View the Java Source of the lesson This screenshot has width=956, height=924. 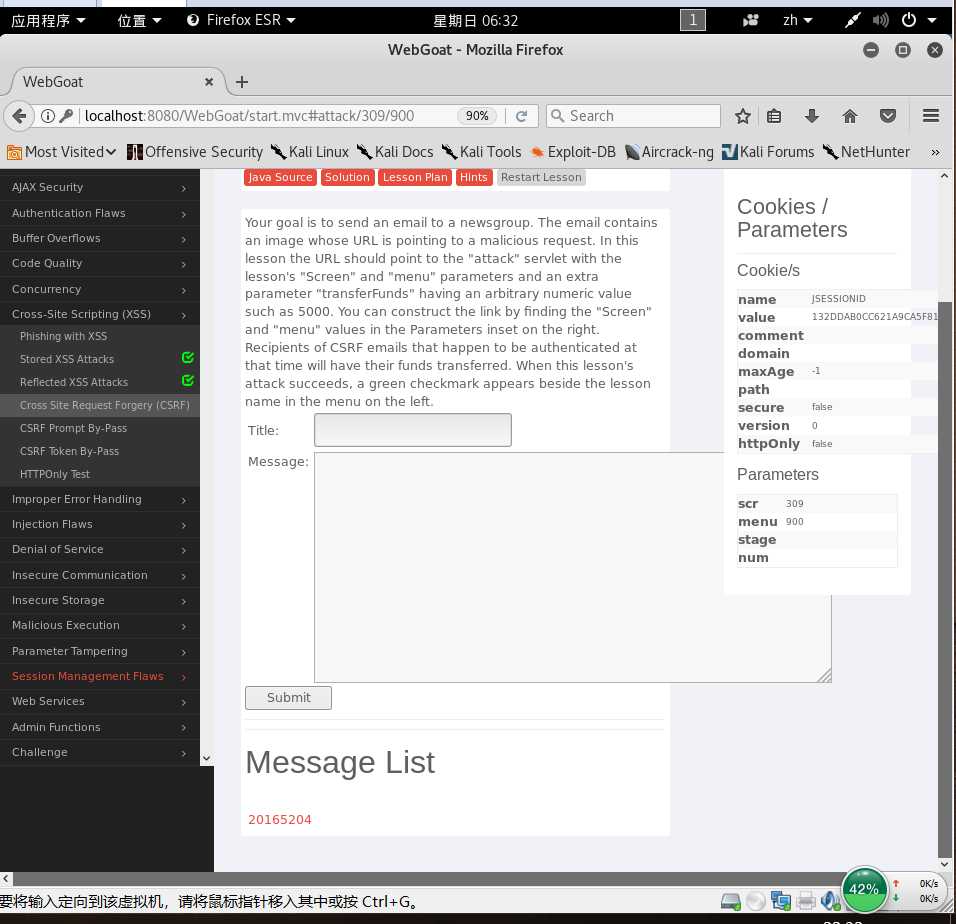(280, 177)
